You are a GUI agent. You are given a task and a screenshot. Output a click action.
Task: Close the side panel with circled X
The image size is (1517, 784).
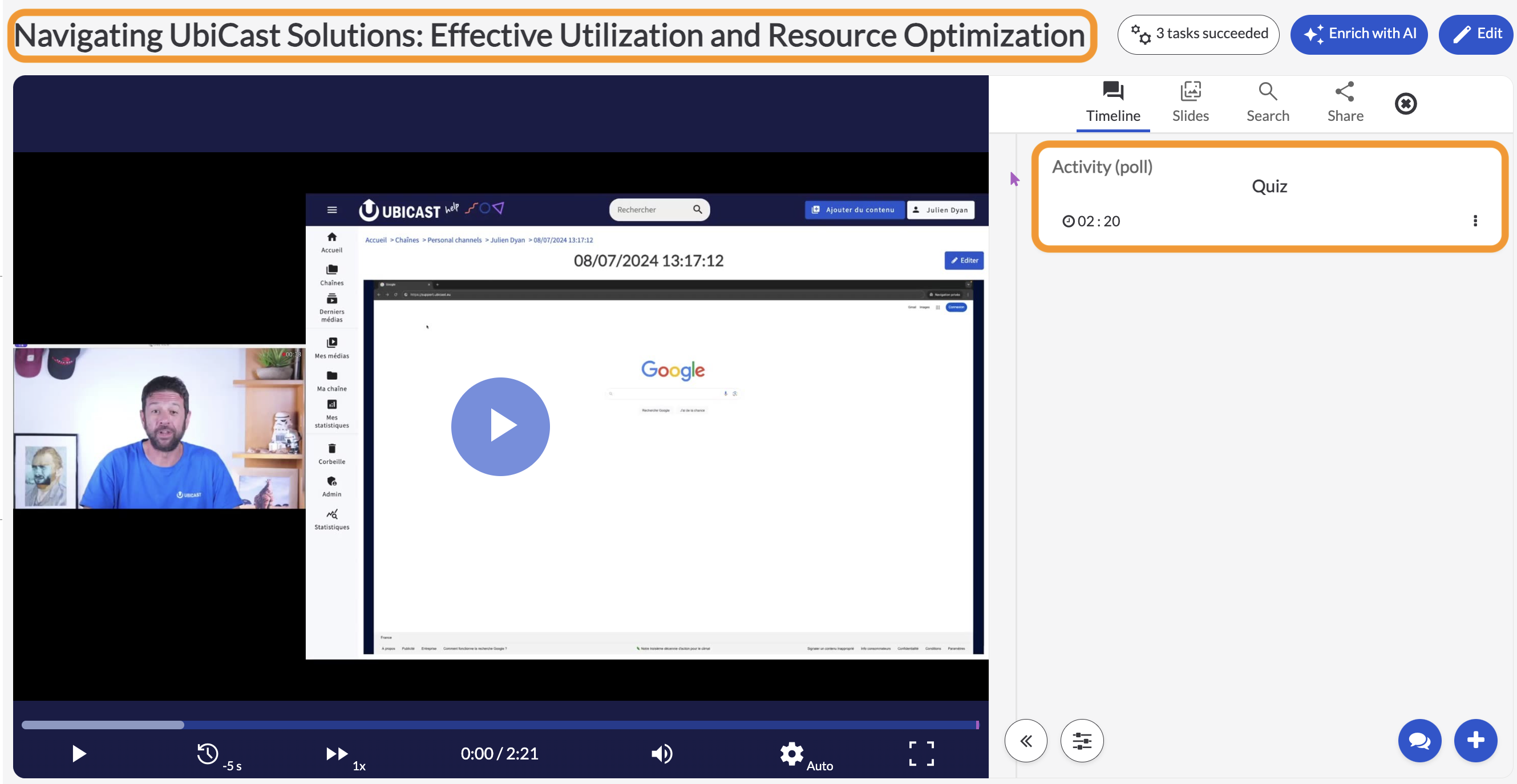click(1406, 104)
